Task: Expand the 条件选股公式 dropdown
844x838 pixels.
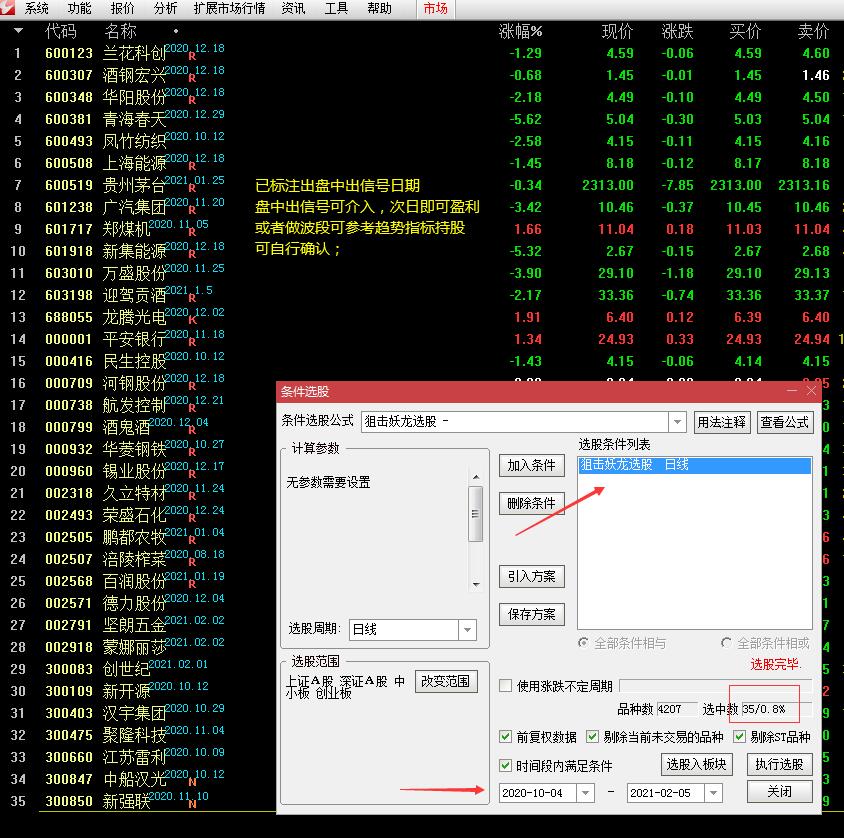Action: point(677,422)
